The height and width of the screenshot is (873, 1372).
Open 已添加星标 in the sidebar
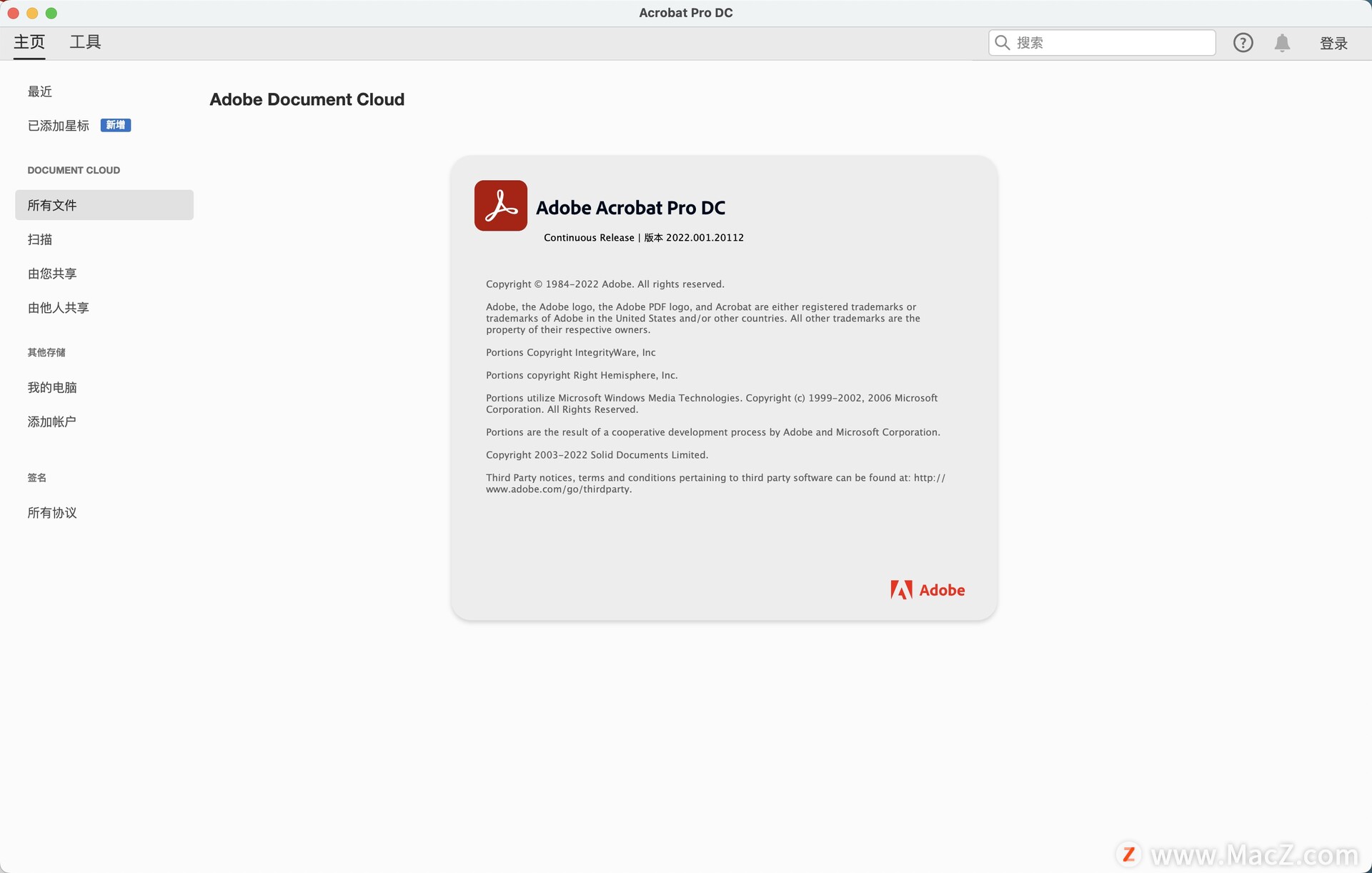click(59, 126)
